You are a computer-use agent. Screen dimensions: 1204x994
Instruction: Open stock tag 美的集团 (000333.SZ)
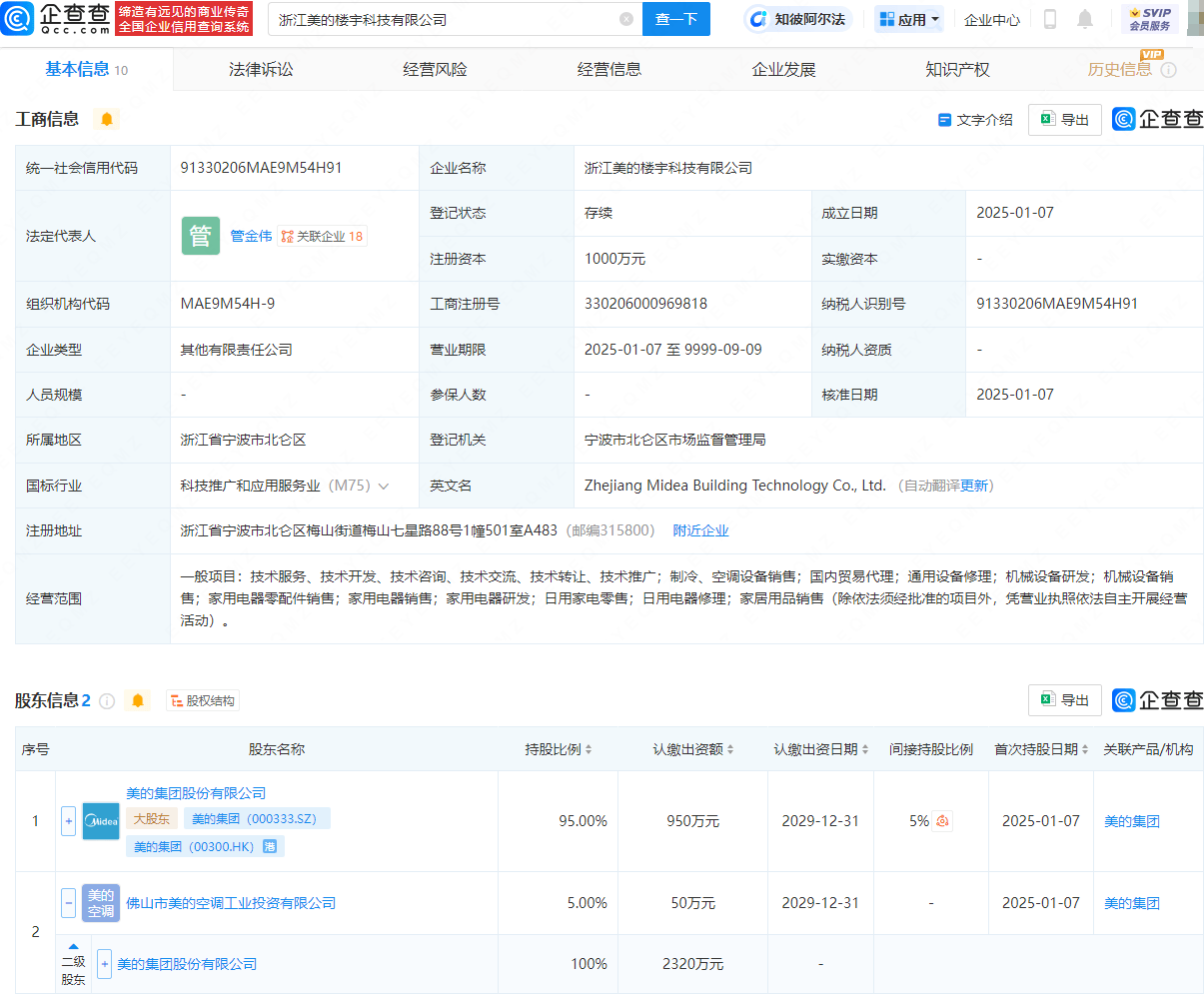pyautogui.click(x=256, y=819)
